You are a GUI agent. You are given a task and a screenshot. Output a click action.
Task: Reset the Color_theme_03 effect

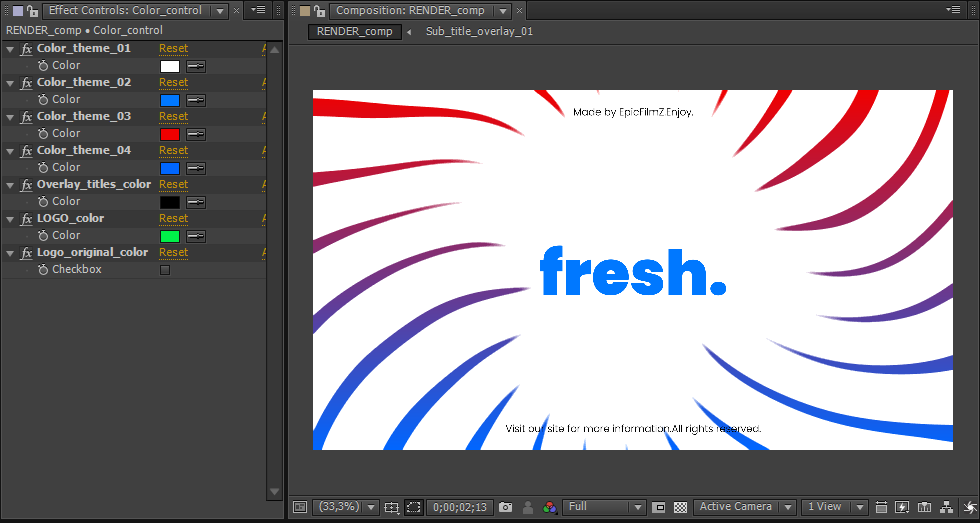[x=174, y=116]
